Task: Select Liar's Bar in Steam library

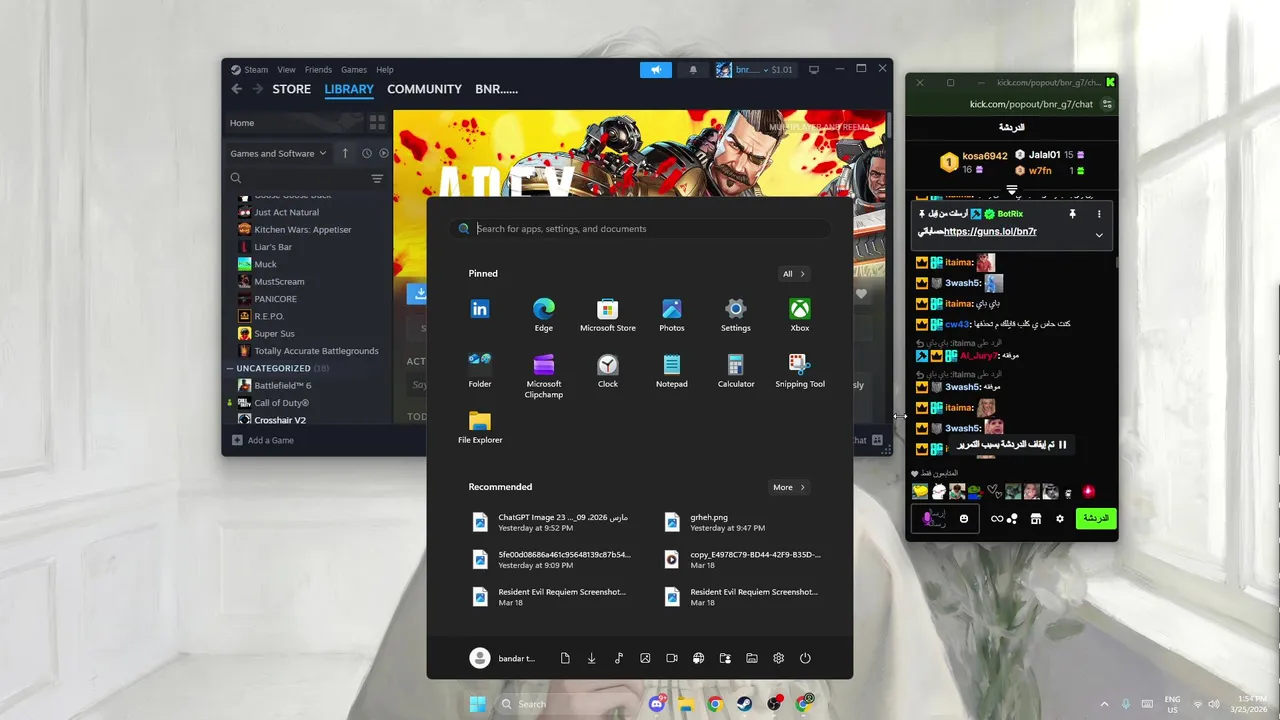Action: click(x=272, y=247)
